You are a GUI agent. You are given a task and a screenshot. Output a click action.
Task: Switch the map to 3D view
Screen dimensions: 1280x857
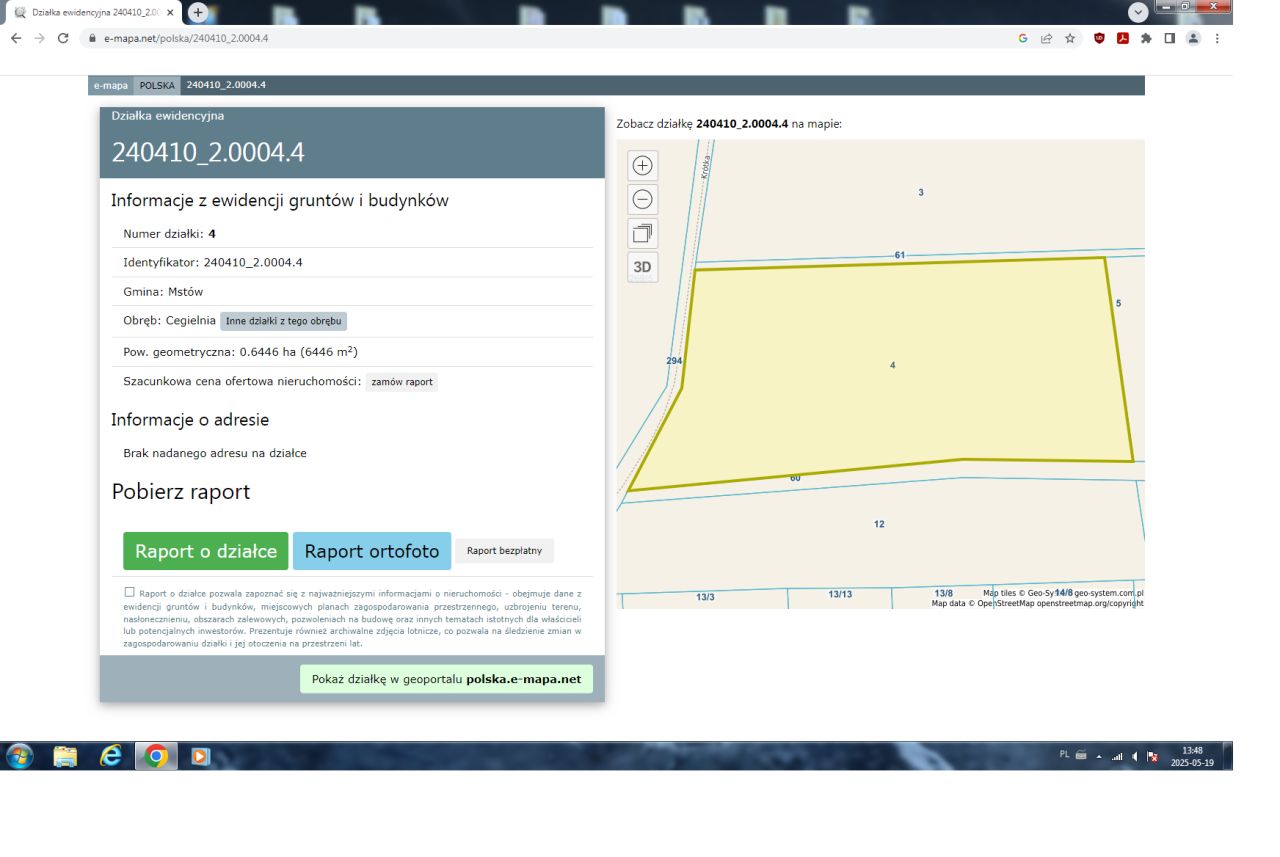[643, 267]
